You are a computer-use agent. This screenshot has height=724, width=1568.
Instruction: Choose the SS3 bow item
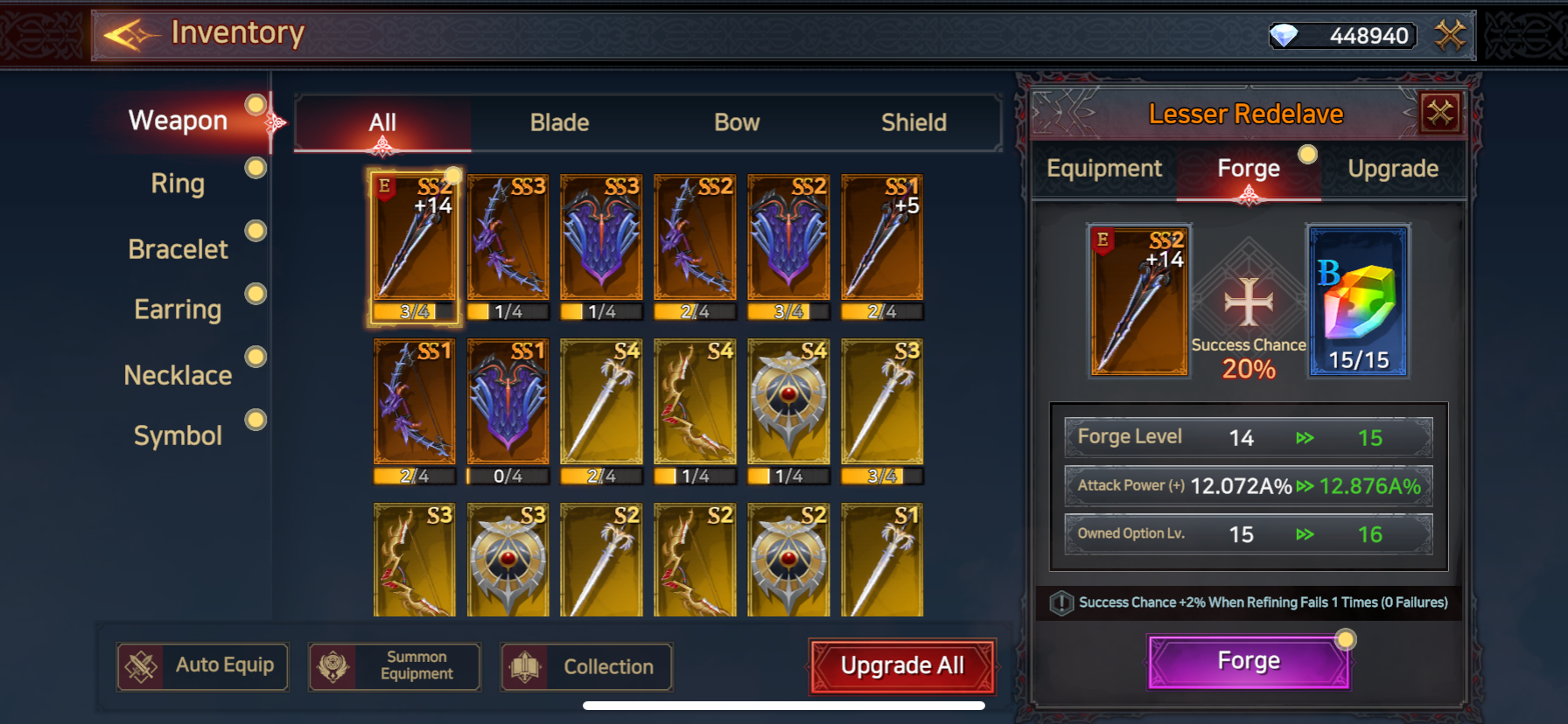click(x=507, y=247)
